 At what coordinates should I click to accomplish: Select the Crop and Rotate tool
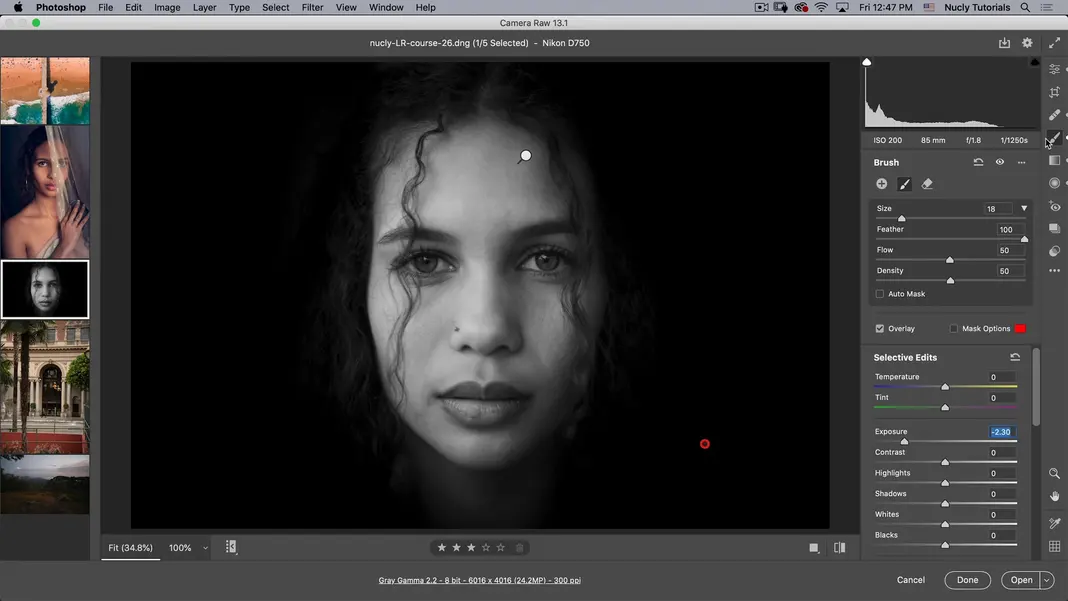tap(1054, 92)
